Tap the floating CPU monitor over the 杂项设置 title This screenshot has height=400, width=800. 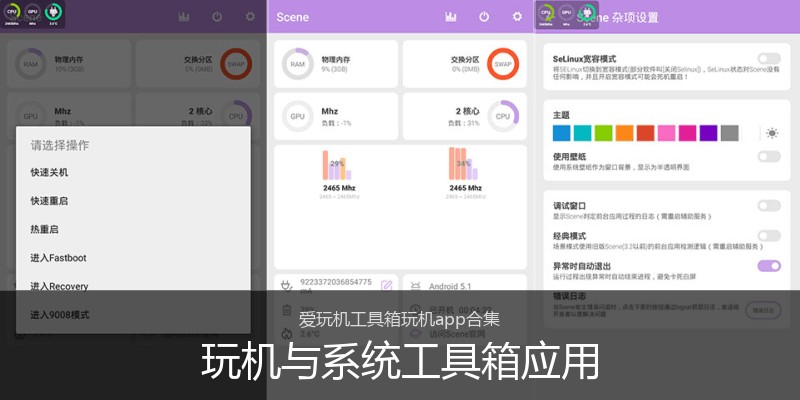coord(546,12)
